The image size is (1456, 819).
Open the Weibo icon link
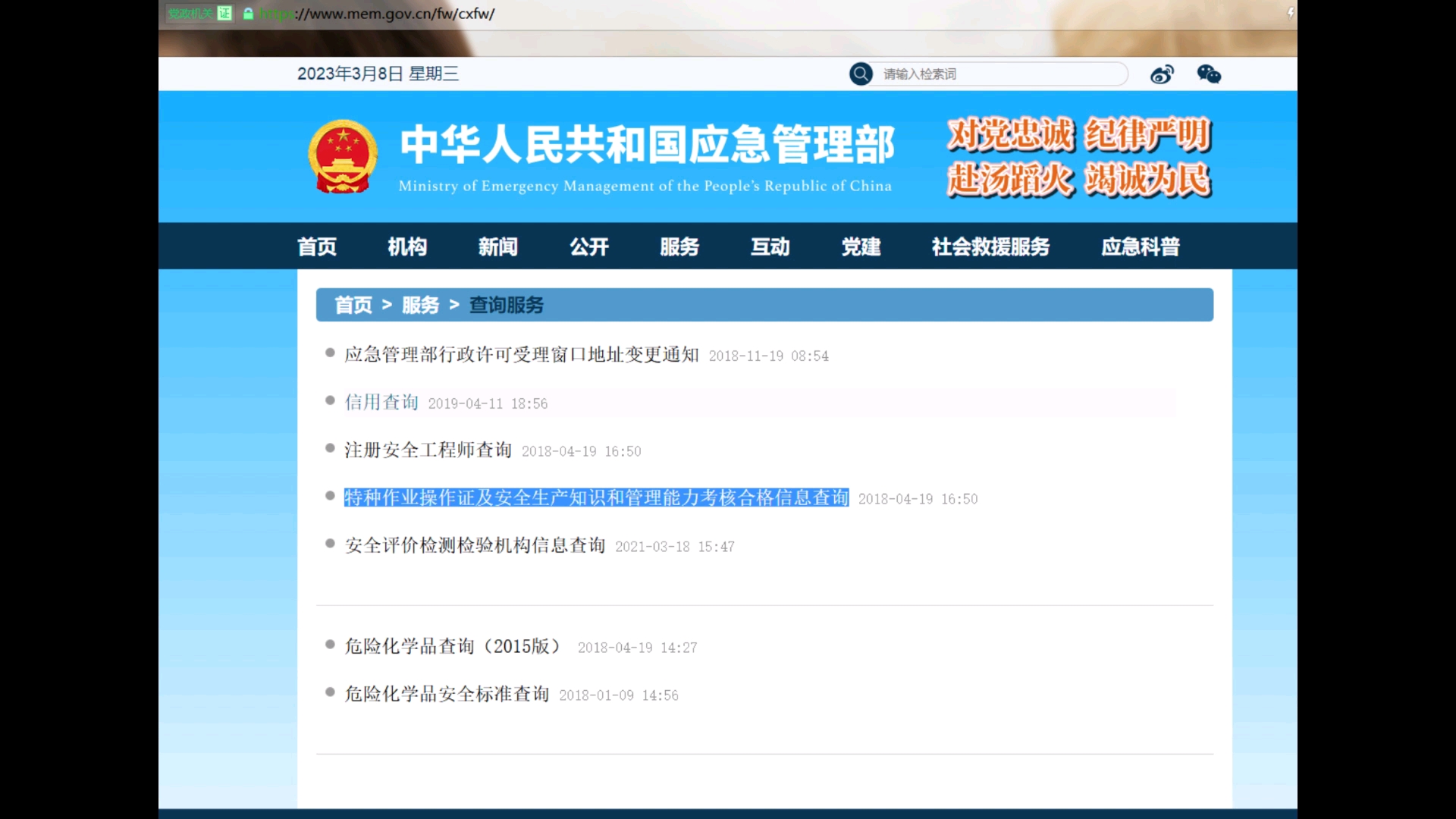1162,74
